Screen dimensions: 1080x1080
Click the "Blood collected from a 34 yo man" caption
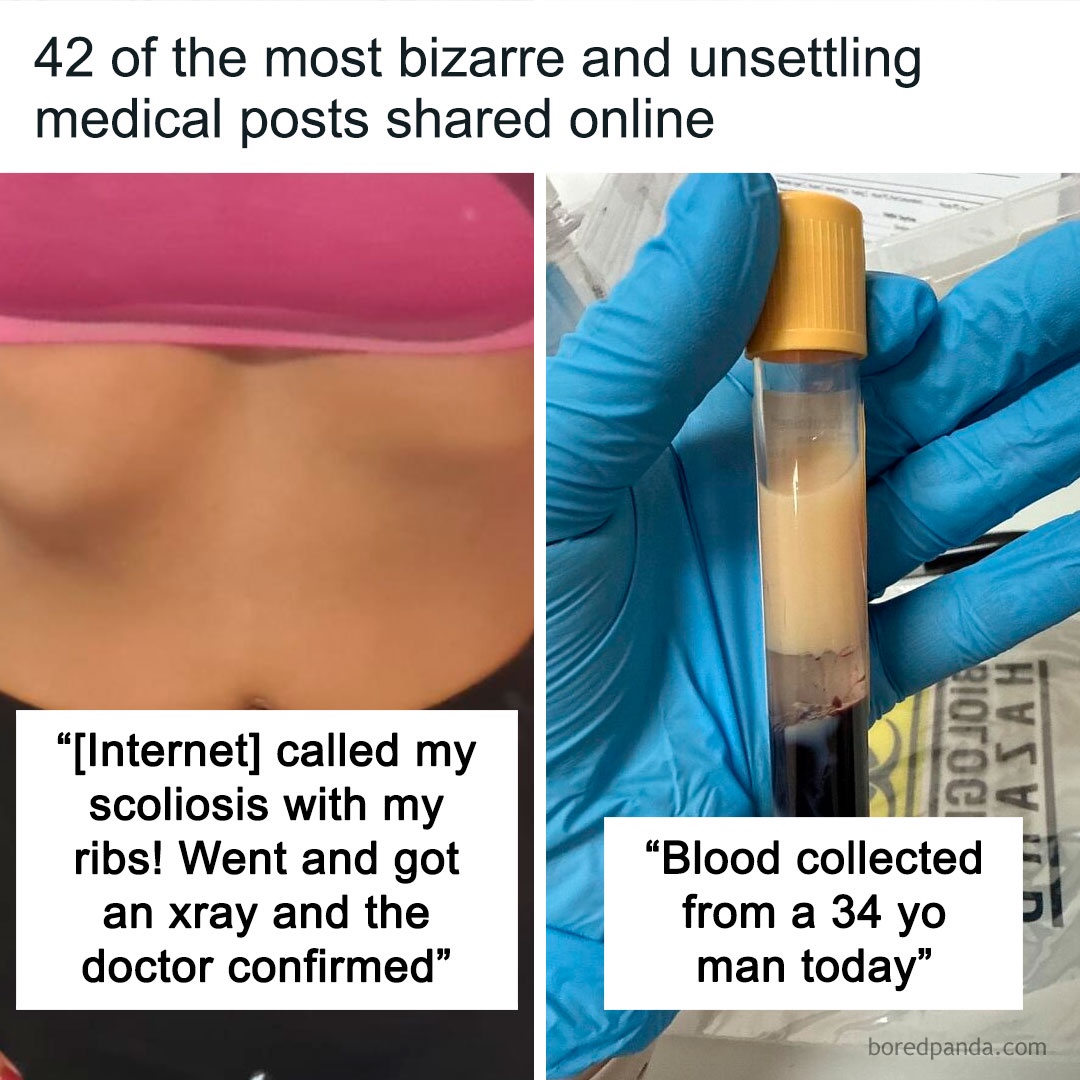(813, 913)
